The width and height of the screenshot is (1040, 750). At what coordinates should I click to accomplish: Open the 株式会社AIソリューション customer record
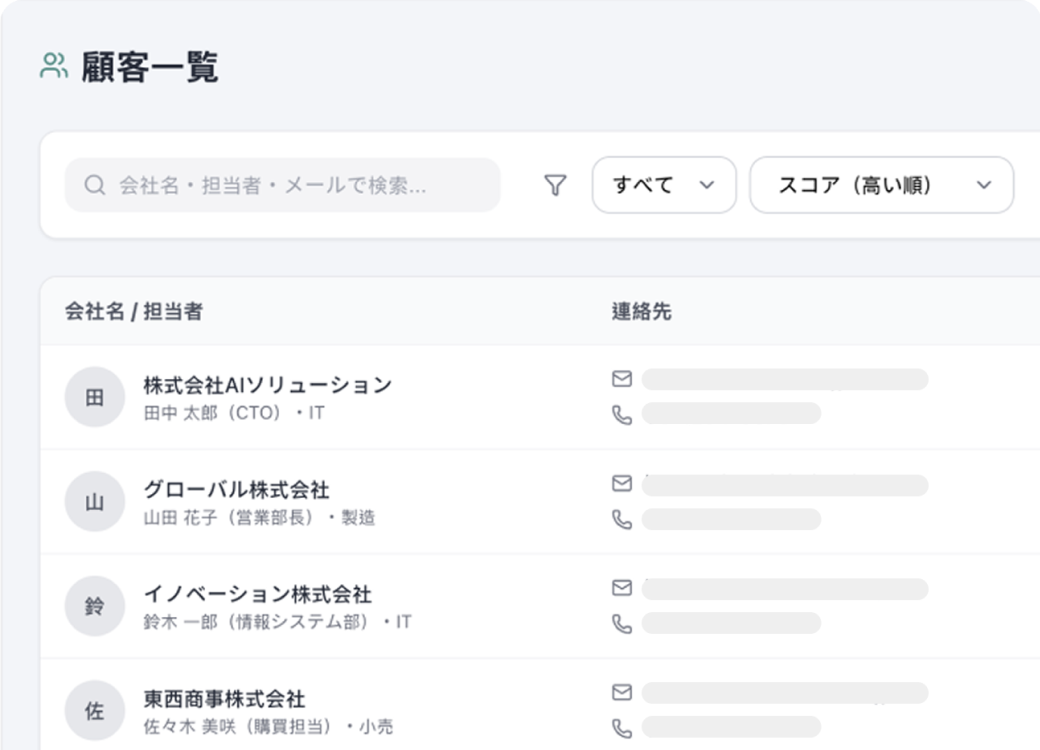267,383
